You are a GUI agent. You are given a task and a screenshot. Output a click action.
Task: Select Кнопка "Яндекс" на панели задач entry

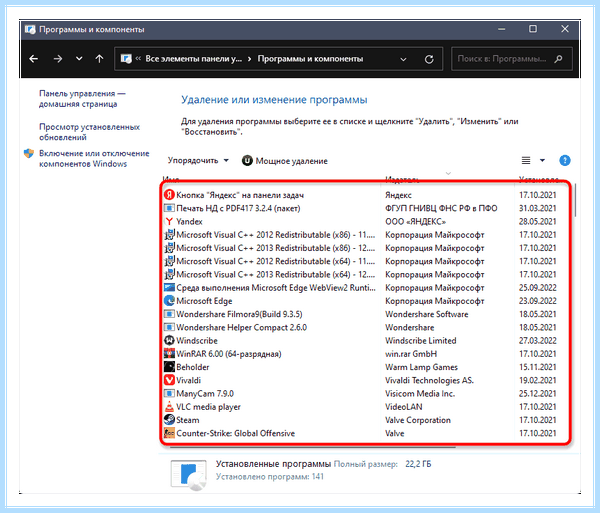360,195
